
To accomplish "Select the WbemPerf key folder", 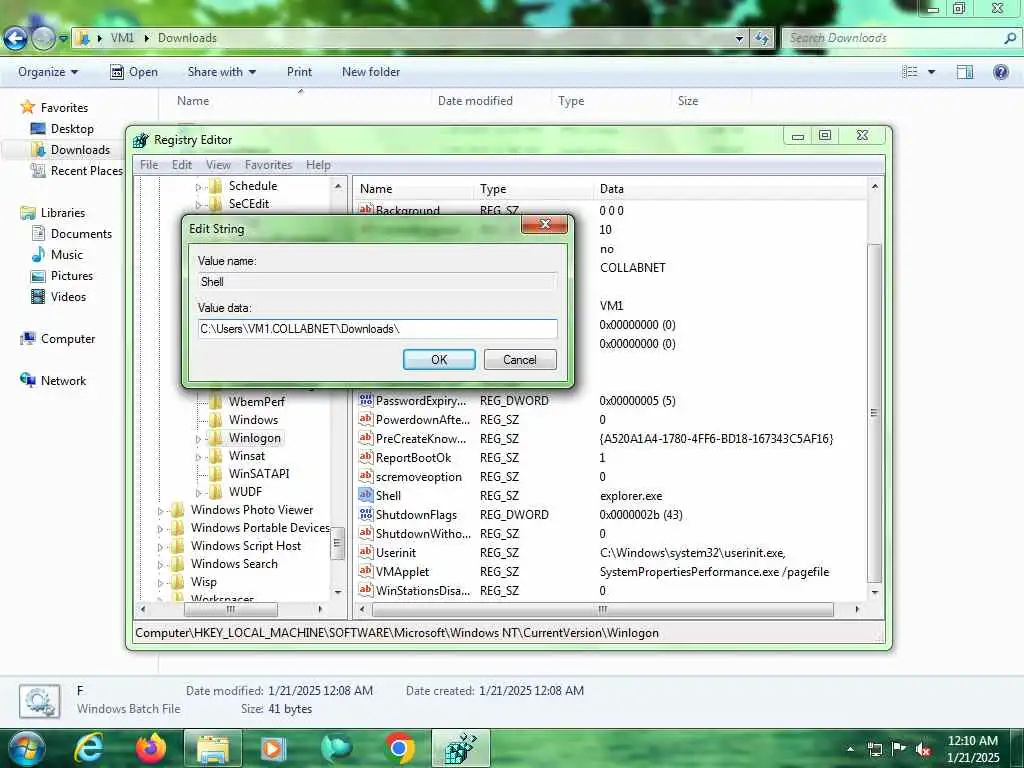I will tap(216, 402).
